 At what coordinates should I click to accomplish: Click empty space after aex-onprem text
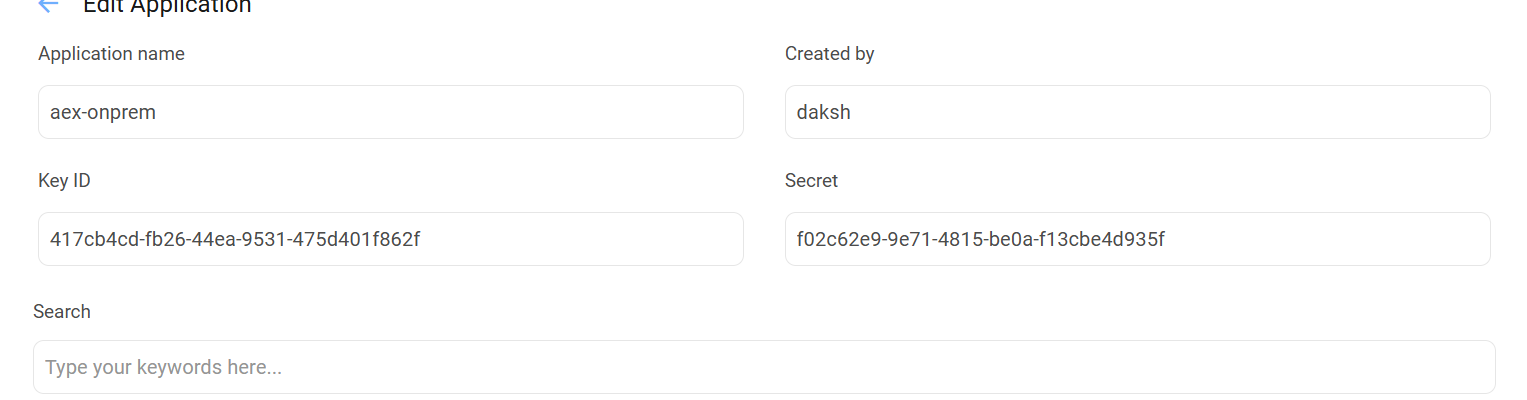[x=500, y=112]
